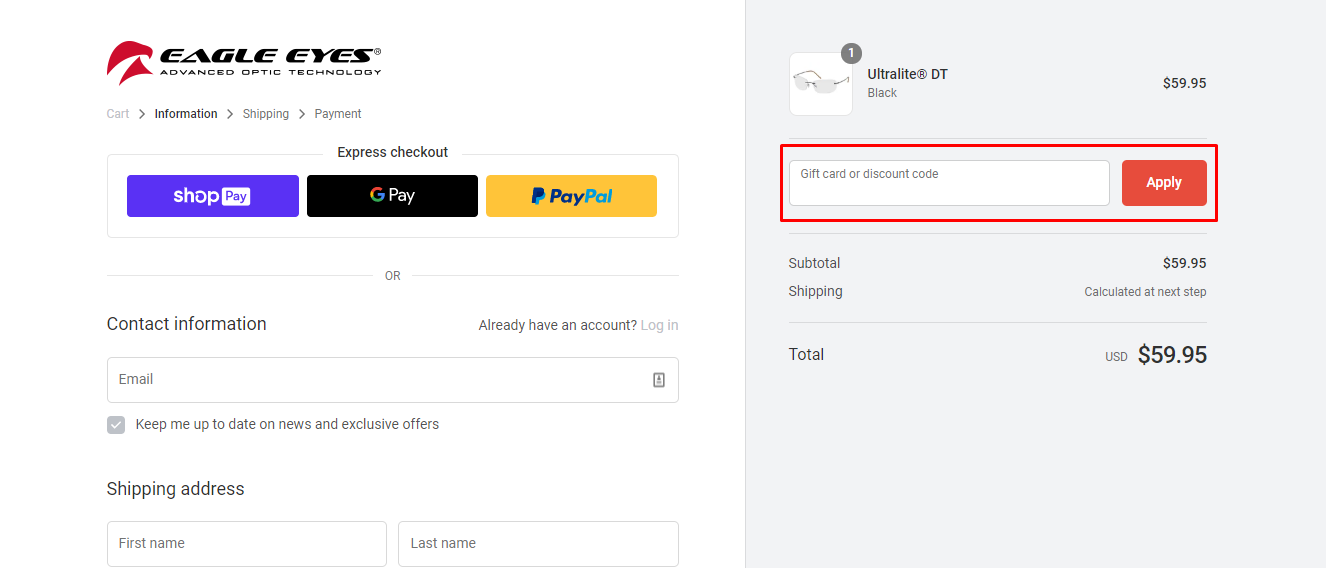Click the Last name field
Screen dimensions: 1326x568
(x=538, y=544)
